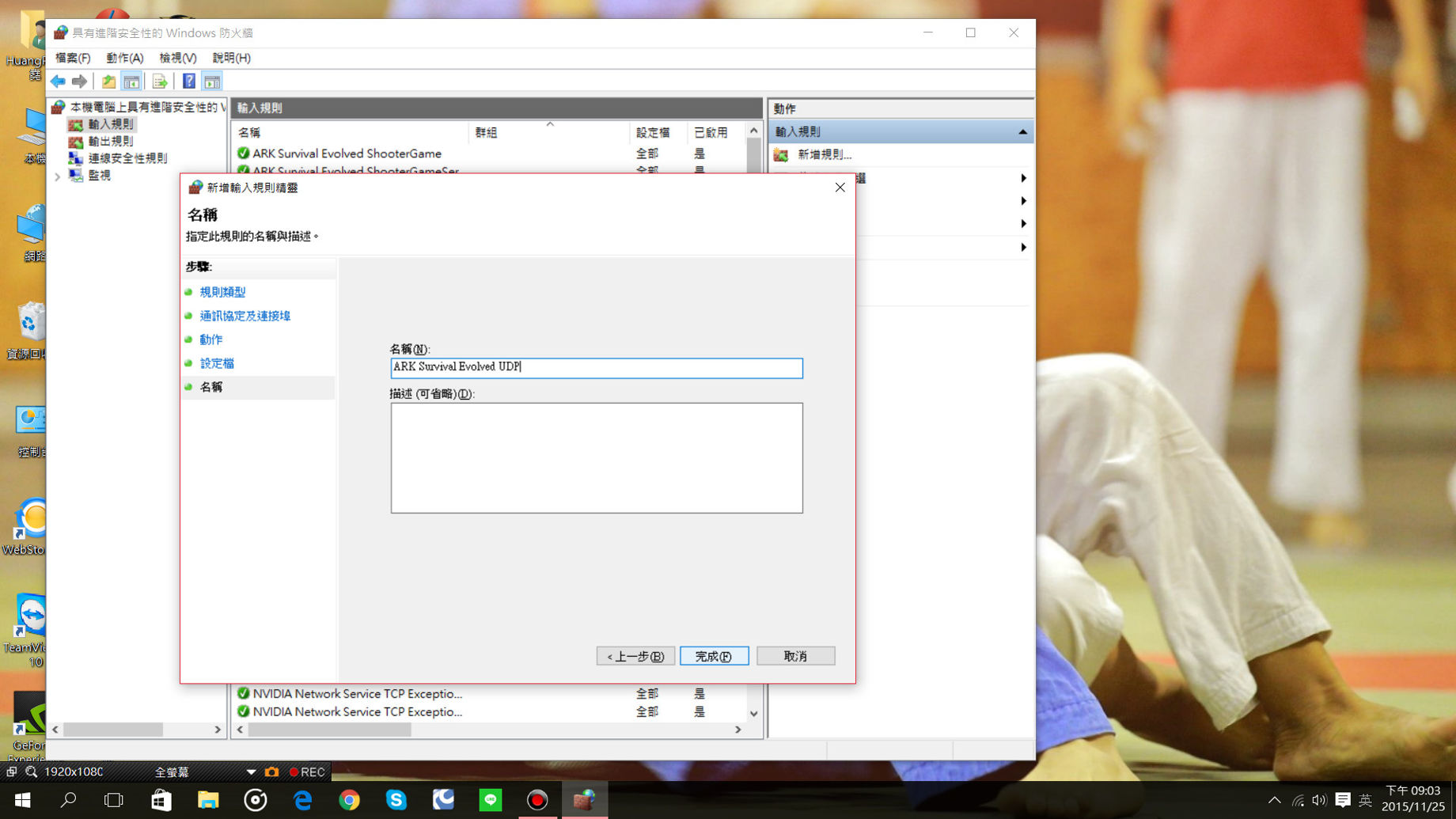Image resolution: width=1456 pixels, height=819 pixels.
Task: Click the 英 input language indicator
Action: point(1366,800)
